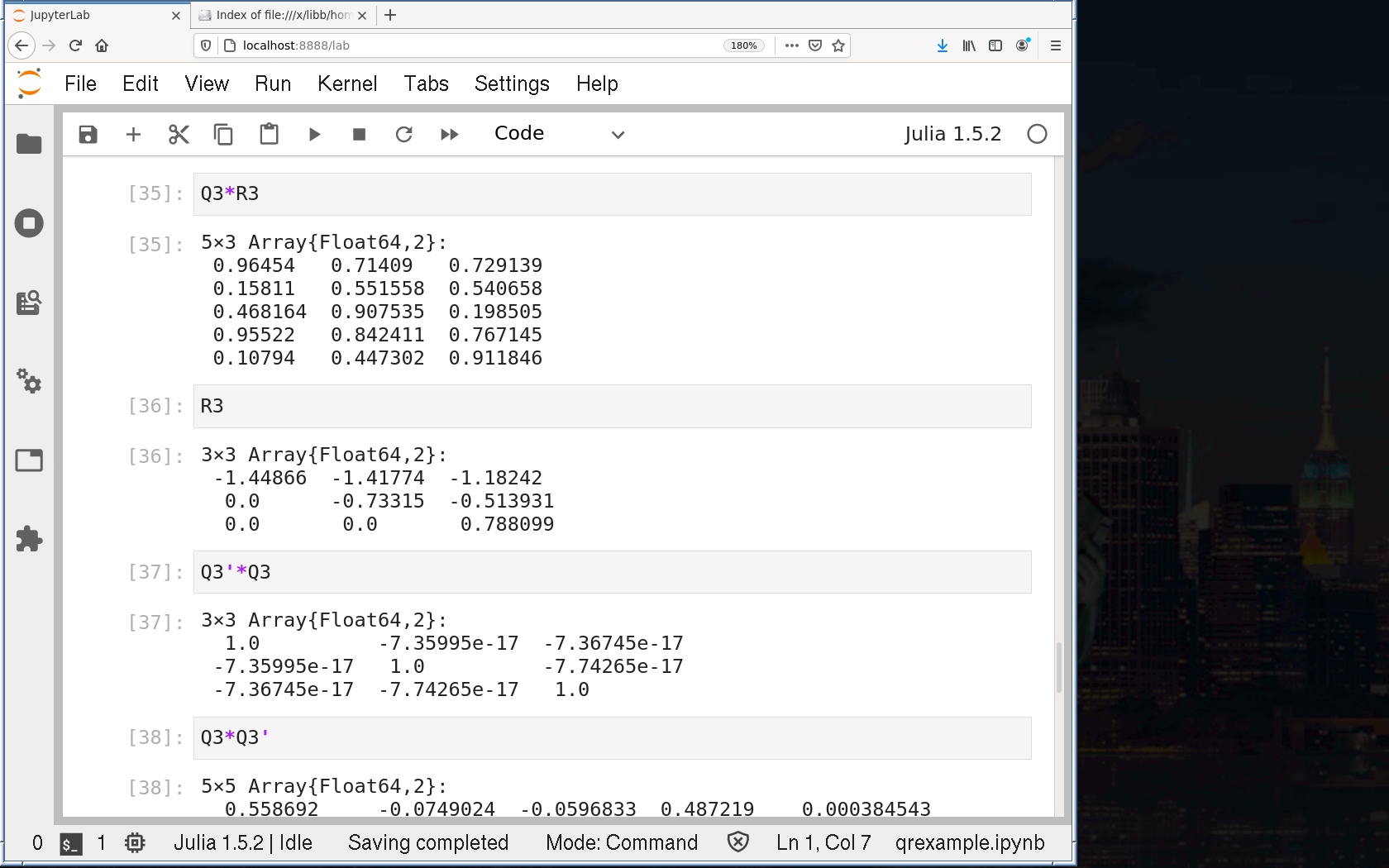This screenshot has width=1389, height=868.
Task: Paste cells using the clipboard icon
Action: [269, 134]
